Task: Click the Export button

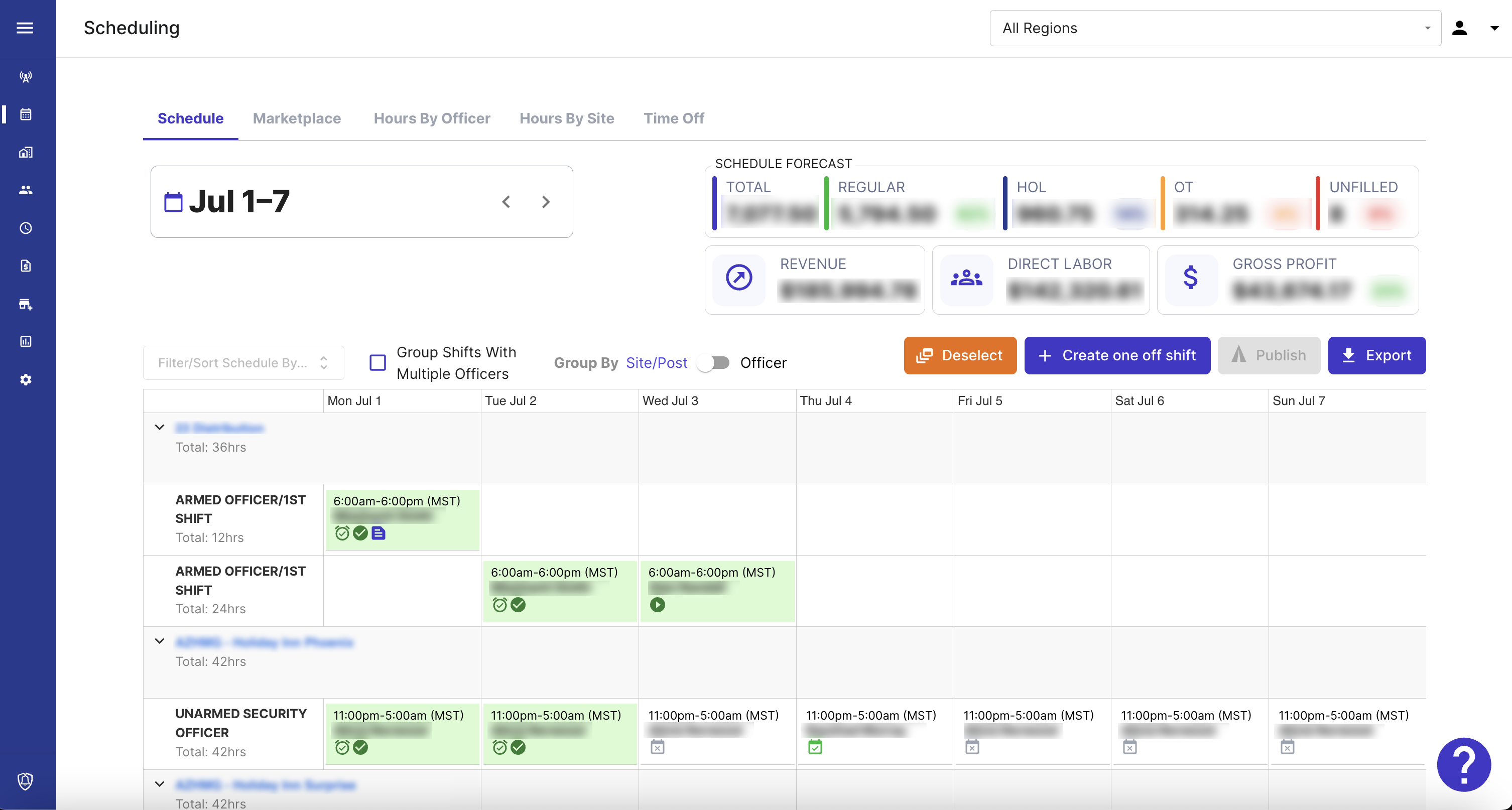Action: tap(1377, 356)
